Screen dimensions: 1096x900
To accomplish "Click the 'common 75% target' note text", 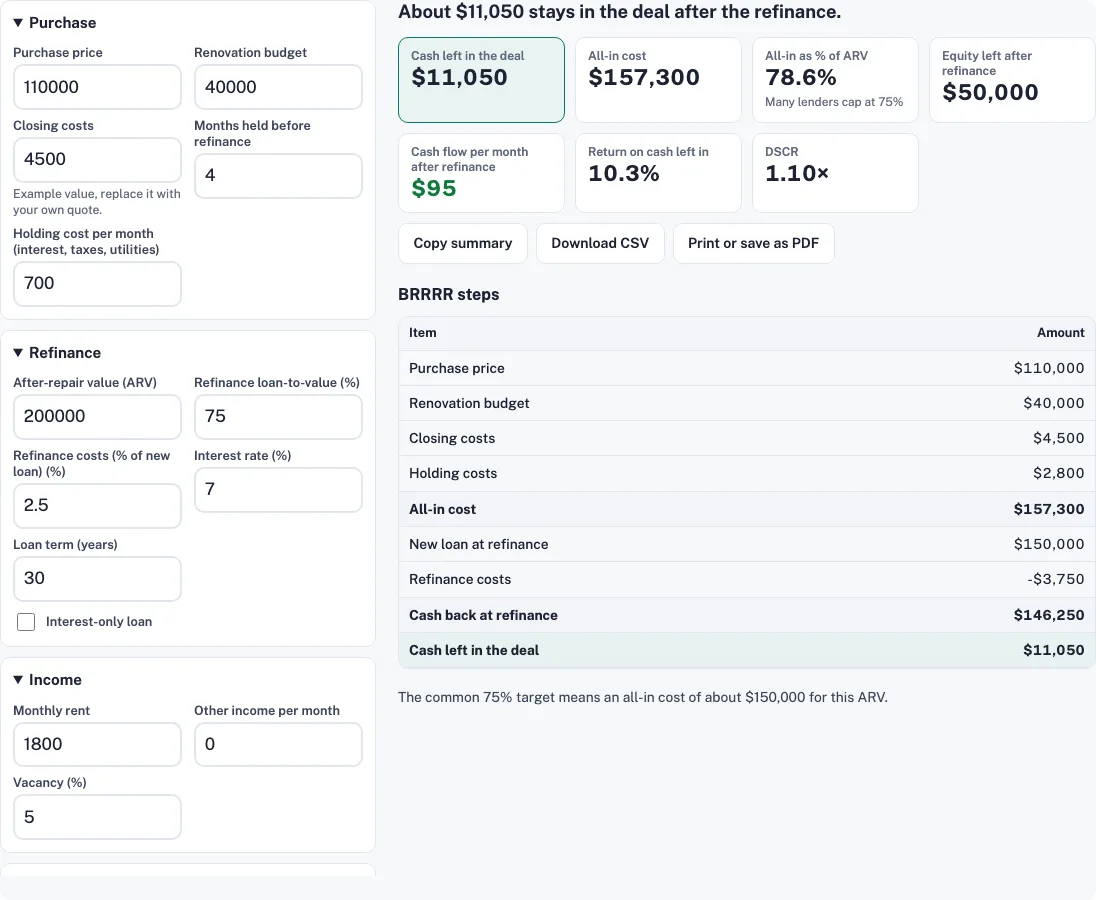I will tap(643, 697).
